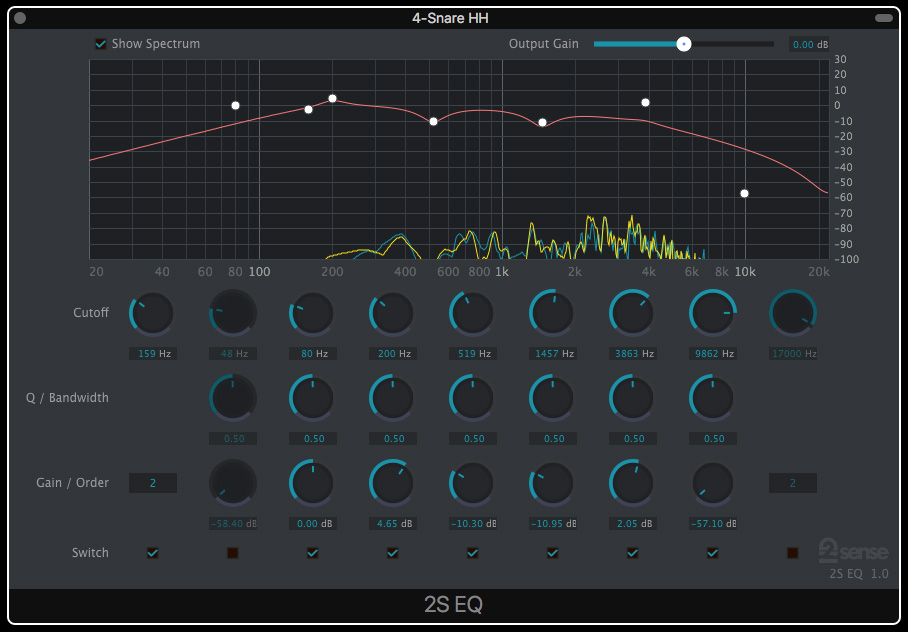The image size is (908, 632).
Task: Click the Q knob above the 48 Hz band's 0.50
Action: [232, 398]
